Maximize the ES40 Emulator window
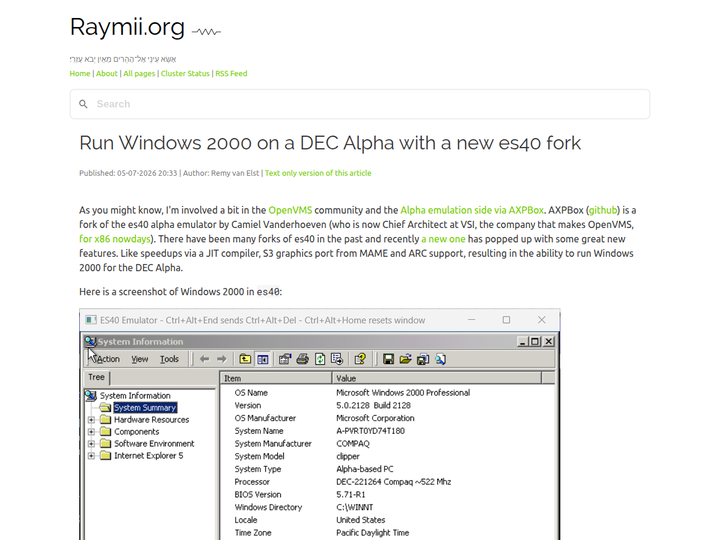This screenshot has height=540, width=720. point(506,320)
